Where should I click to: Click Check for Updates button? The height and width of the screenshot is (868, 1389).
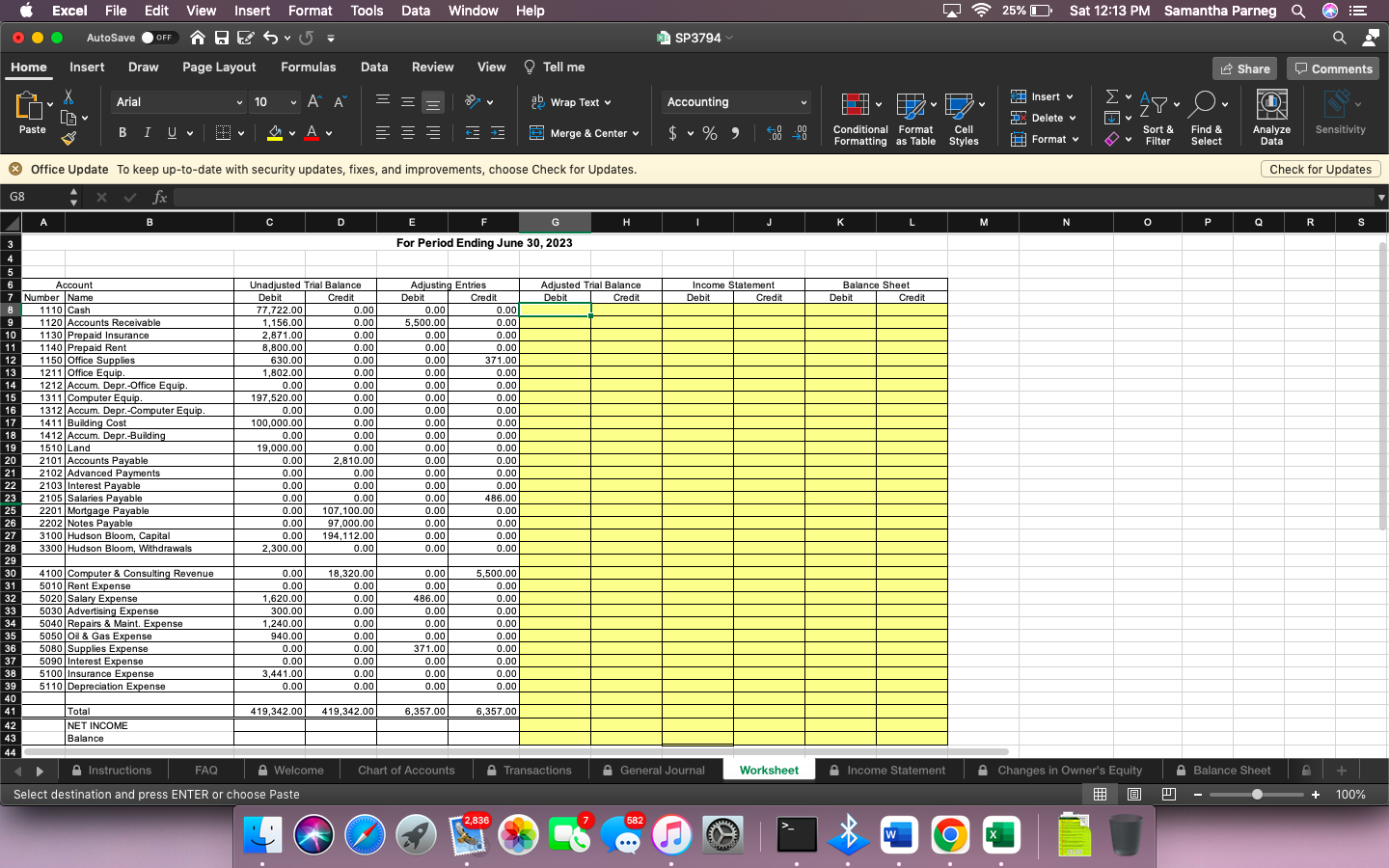tap(1321, 169)
